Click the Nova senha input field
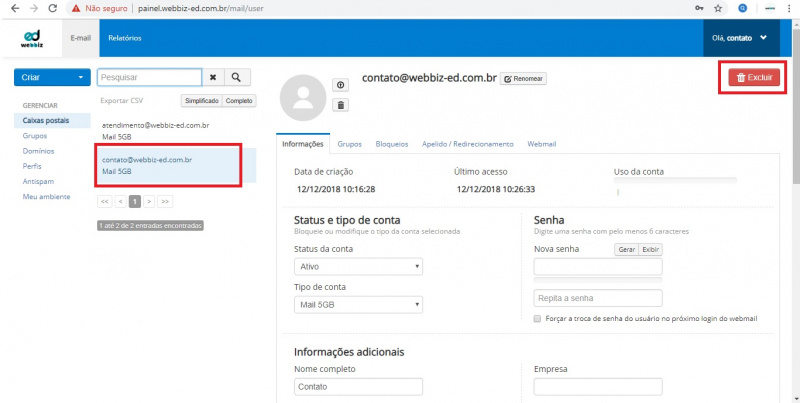This screenshot has width=800, height=403. click(x=598, y=267)
